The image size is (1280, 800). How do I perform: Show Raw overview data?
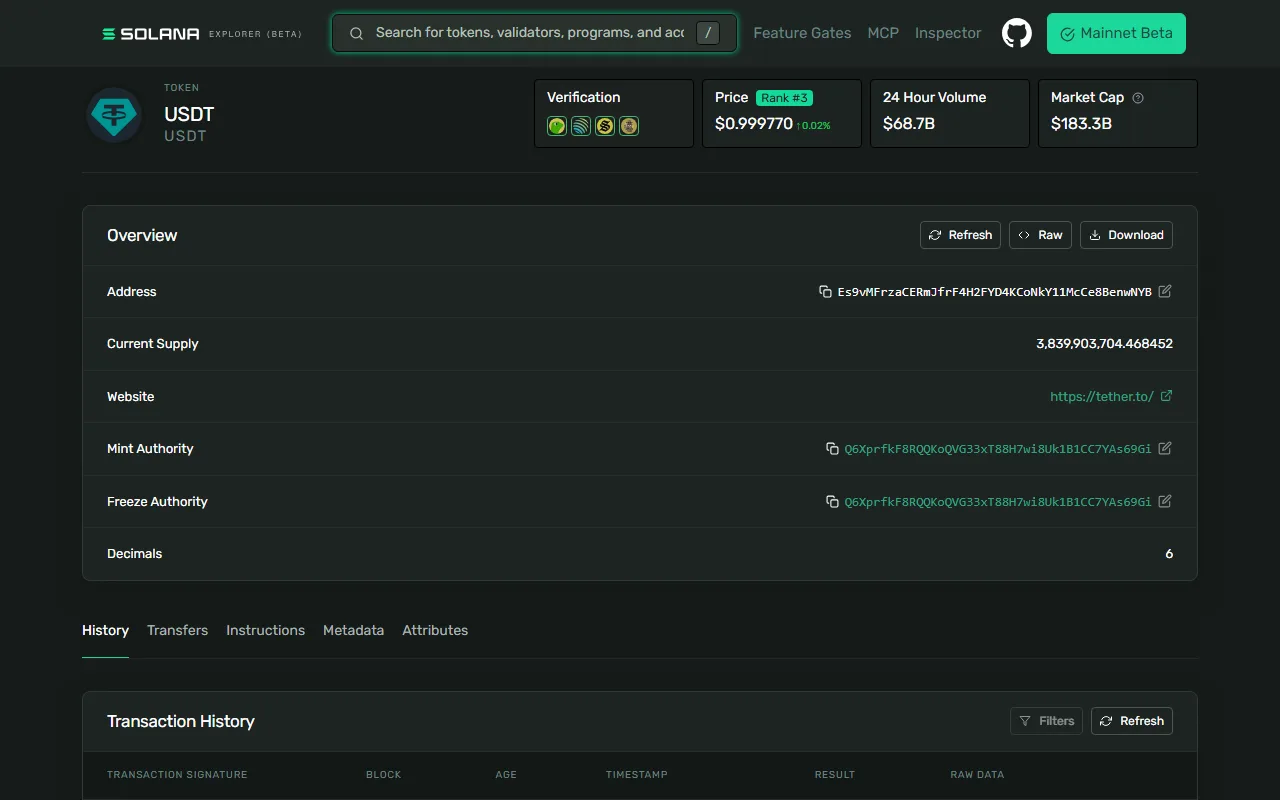(x=1040, y=235)
